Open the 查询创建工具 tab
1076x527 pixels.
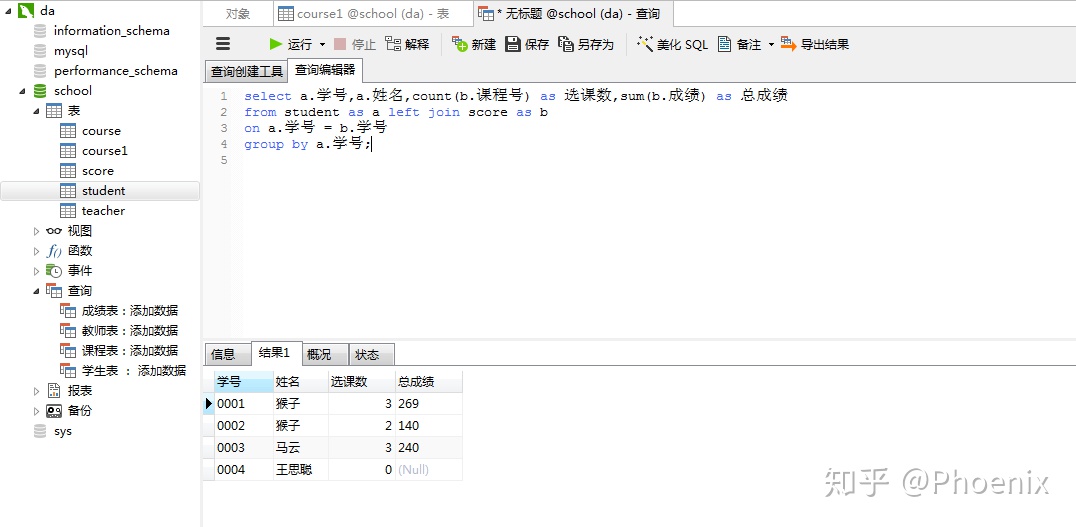[x=246, y=71]
